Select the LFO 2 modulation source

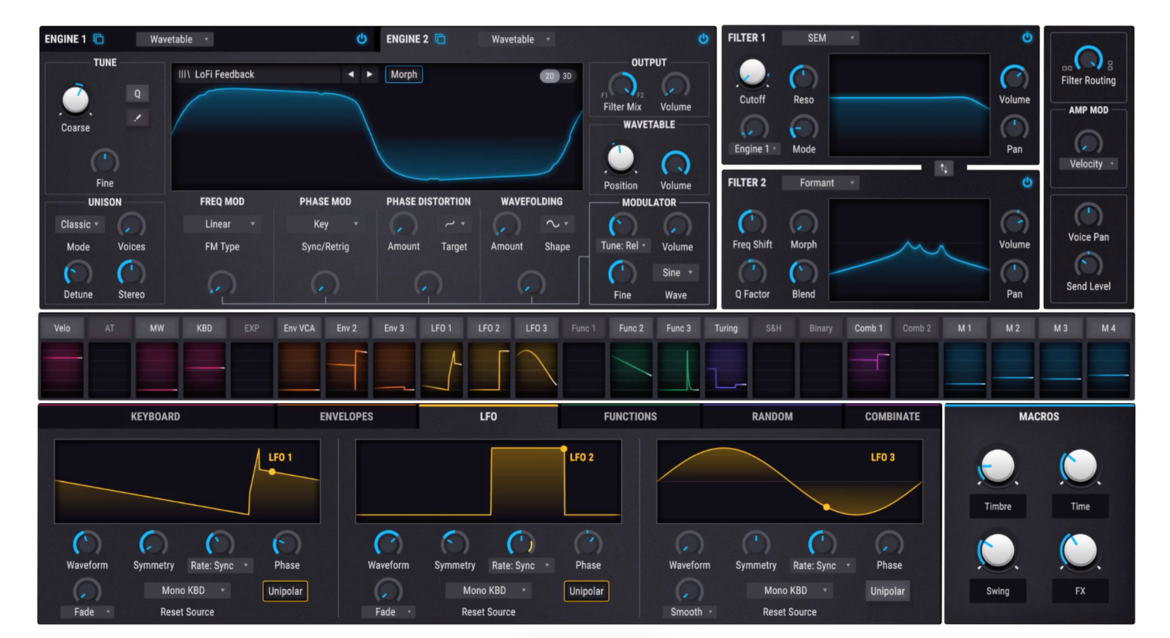(489, 328)
